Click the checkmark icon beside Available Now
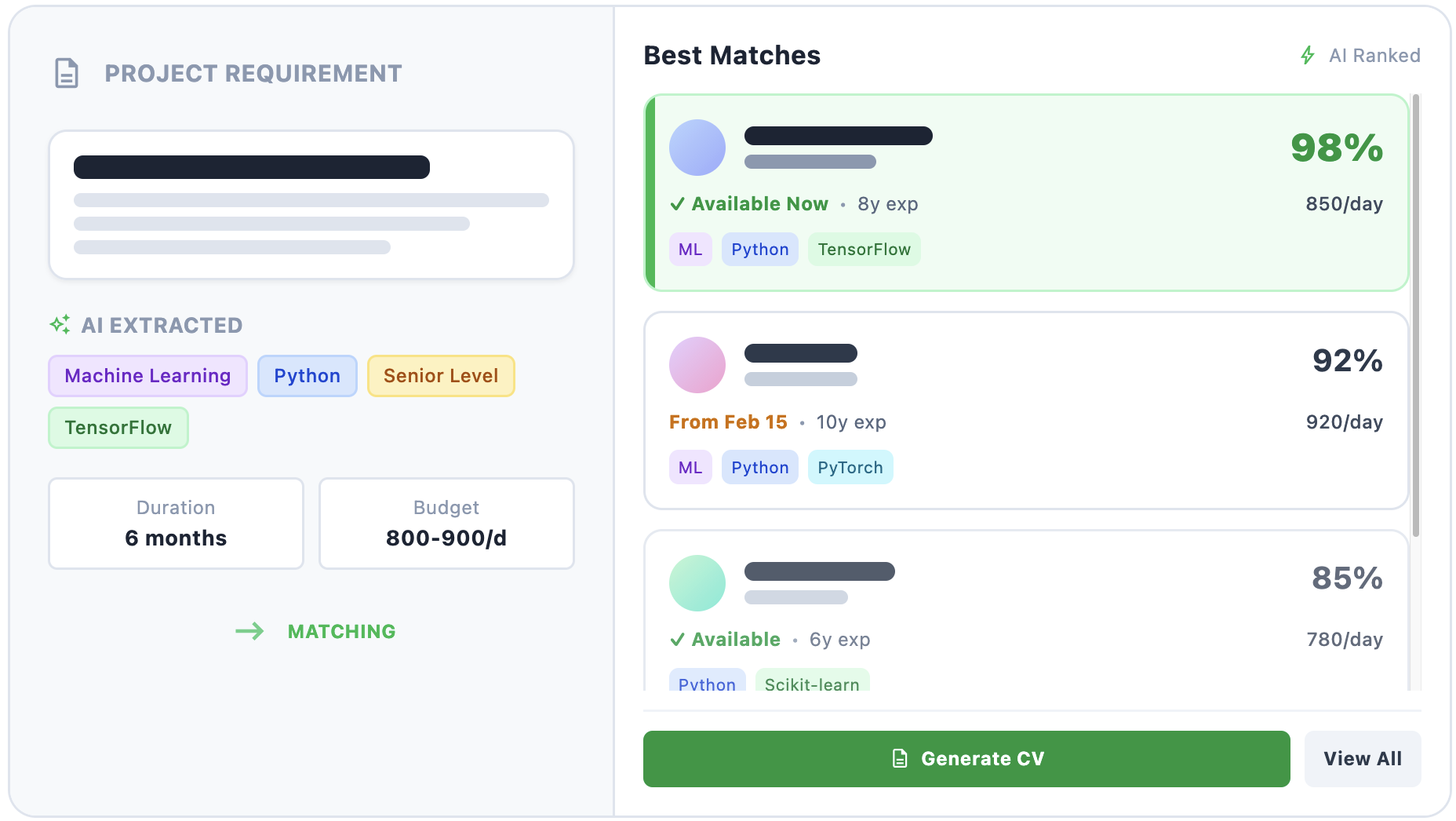Screen dimensions: 1456x821 tap(676, 203)
